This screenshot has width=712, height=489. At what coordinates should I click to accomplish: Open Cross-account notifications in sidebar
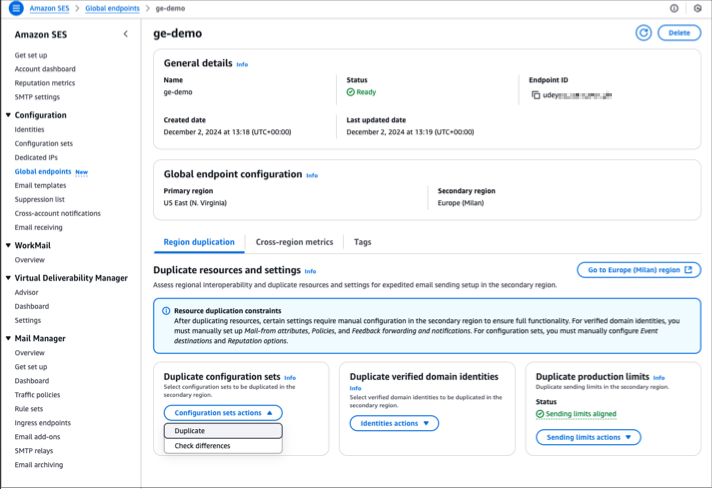click(58, 213)
